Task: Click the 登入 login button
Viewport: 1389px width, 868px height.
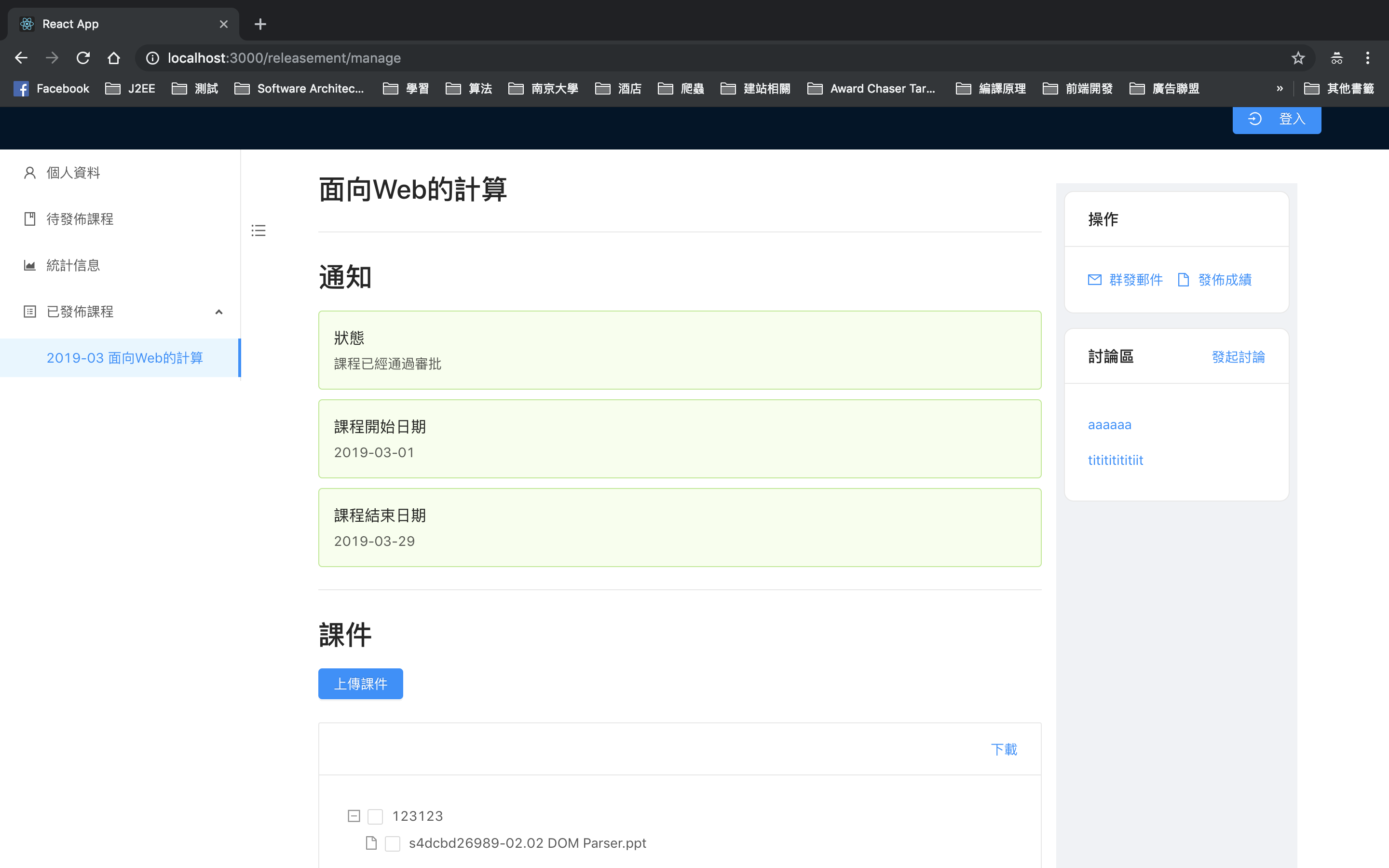Action: coord(1277,119)
